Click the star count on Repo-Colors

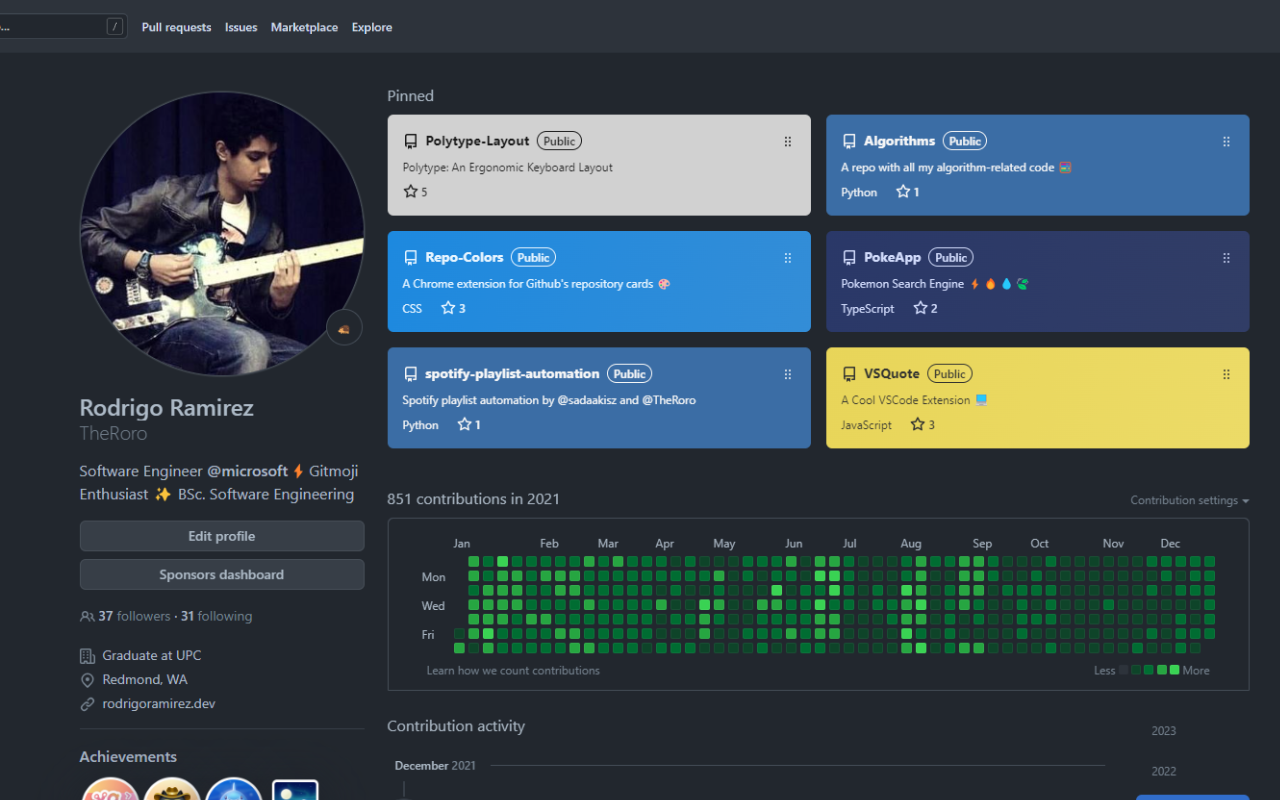pyautogui.click(x=453, y=308)
